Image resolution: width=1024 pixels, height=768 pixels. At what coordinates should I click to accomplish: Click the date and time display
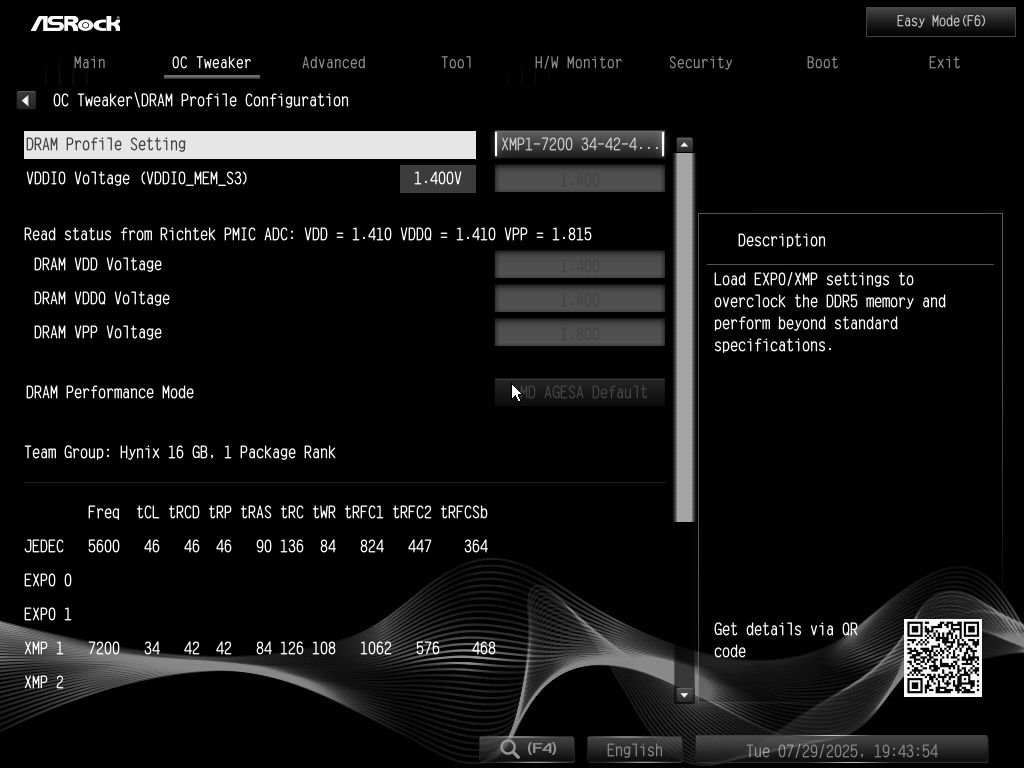tap(842, 750)
